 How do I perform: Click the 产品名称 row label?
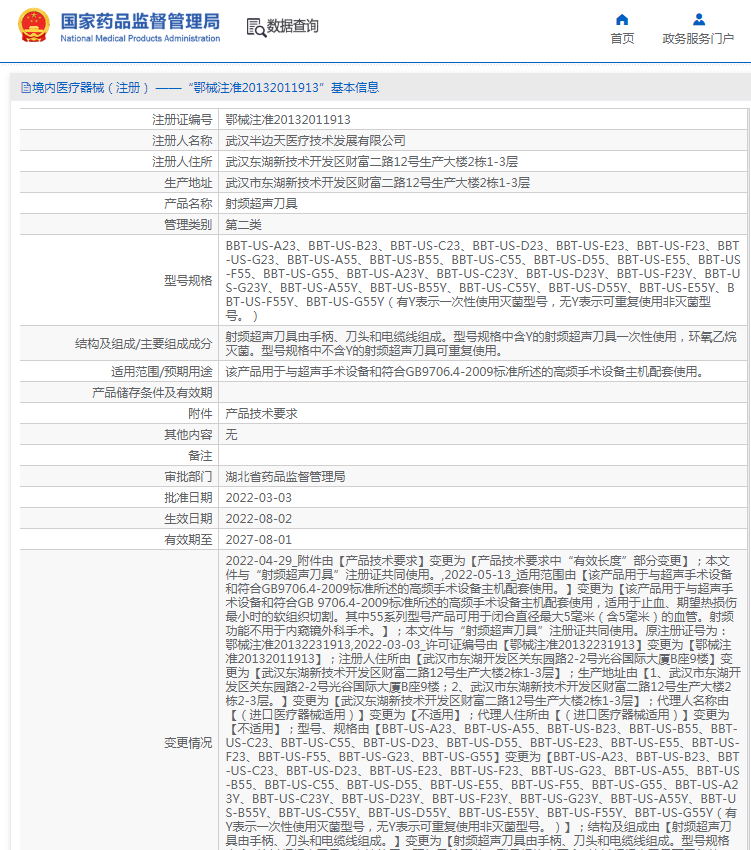[188, 204]
